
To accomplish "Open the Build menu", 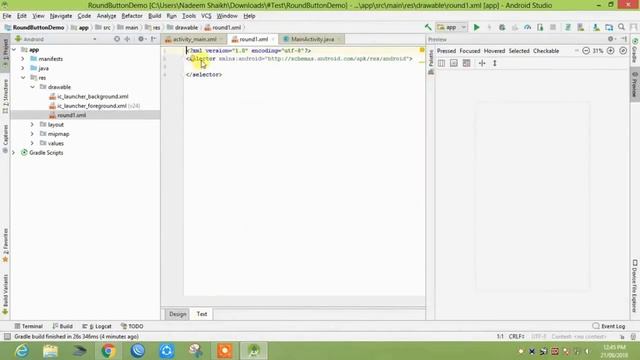I will coord(154,16).
